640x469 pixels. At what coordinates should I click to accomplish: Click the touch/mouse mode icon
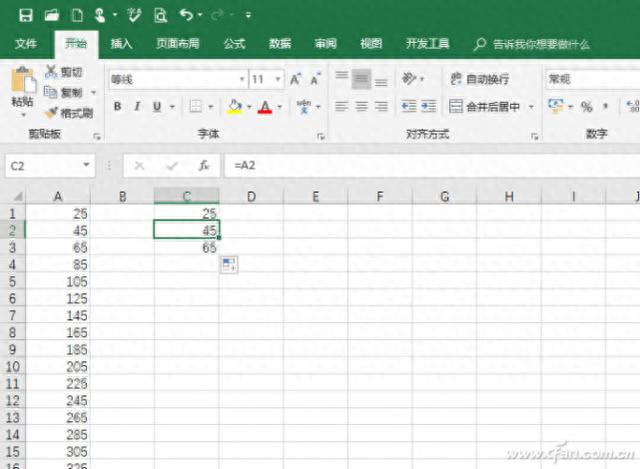click(x=100, y=16)
